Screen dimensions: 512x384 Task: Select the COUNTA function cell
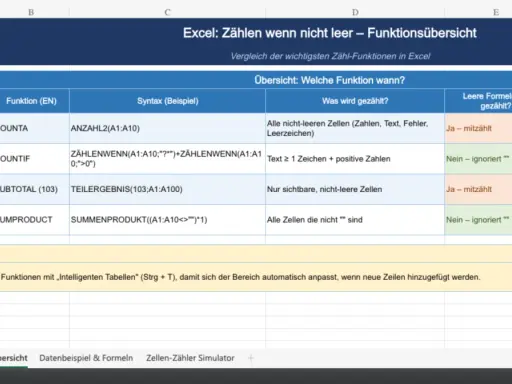[x=35, y=128]
